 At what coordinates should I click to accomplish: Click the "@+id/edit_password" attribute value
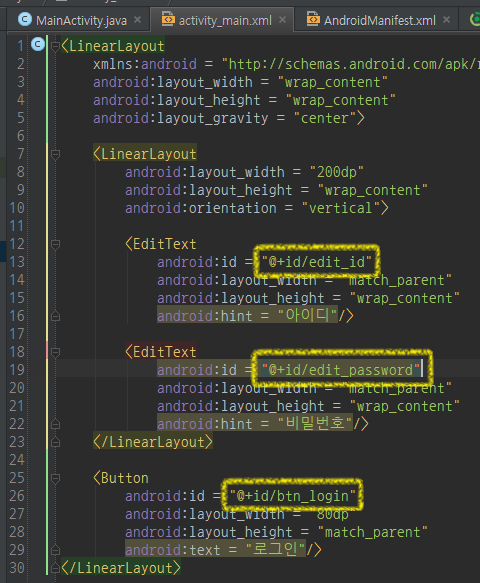click(341, 370)
